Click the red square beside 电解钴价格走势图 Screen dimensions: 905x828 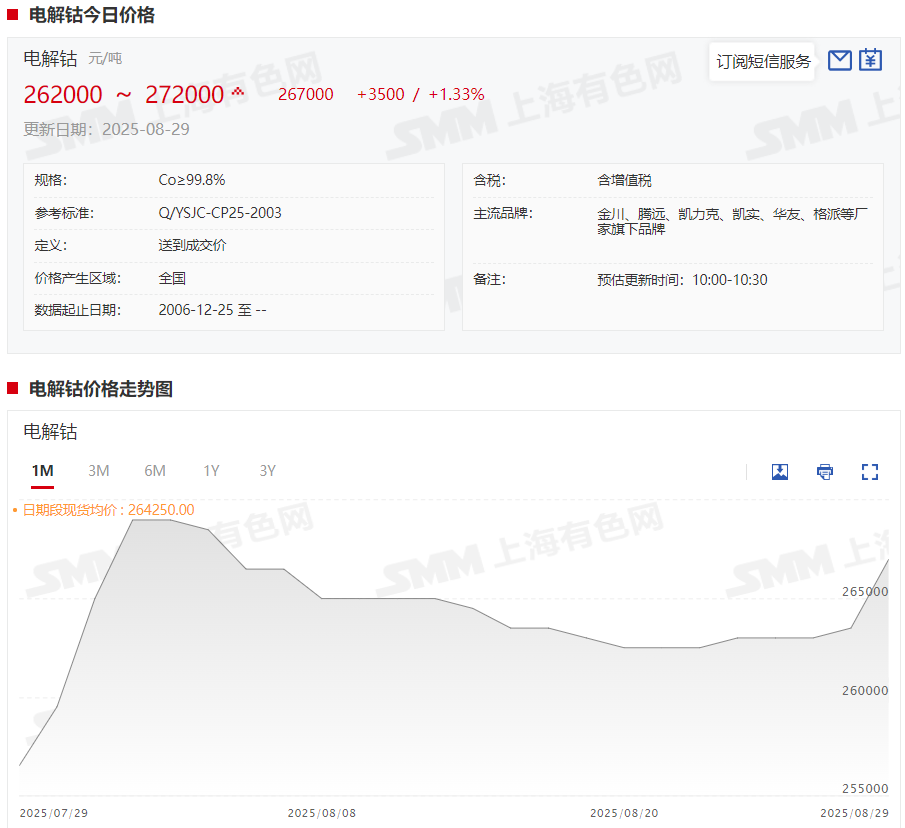coord(13,389)
